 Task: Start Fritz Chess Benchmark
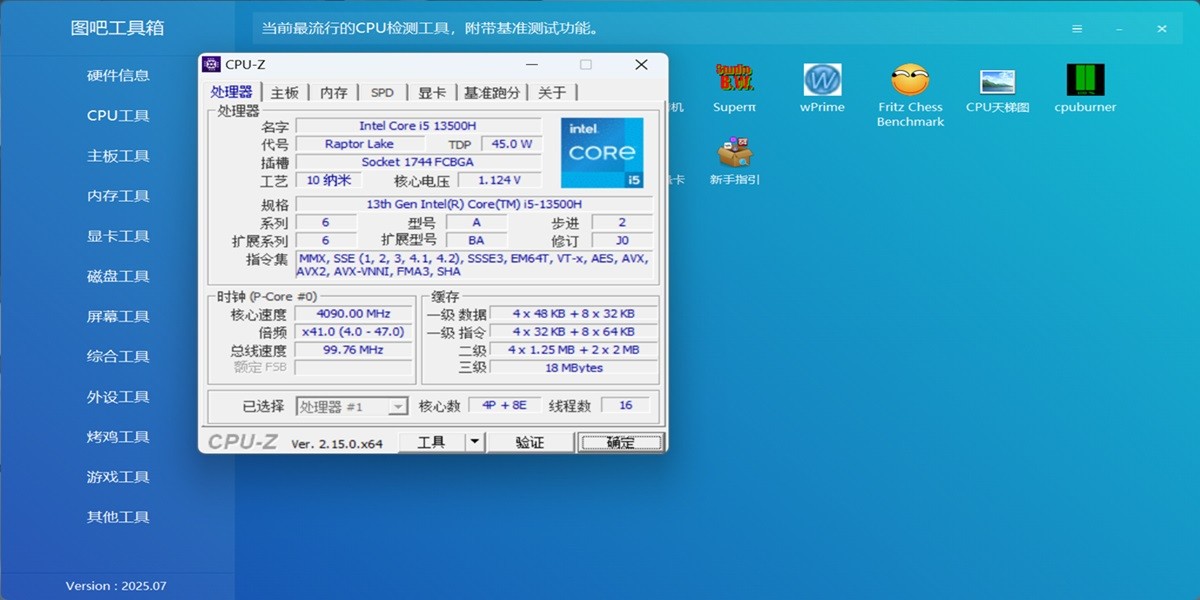pyautogui.click(x=909, y=80)
